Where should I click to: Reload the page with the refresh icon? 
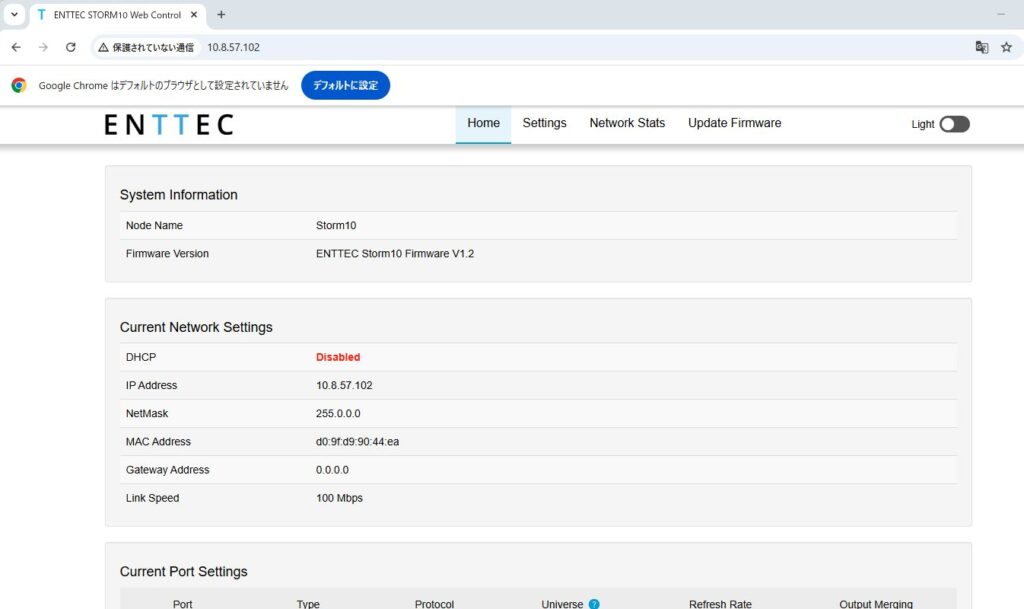coord(71,47)
